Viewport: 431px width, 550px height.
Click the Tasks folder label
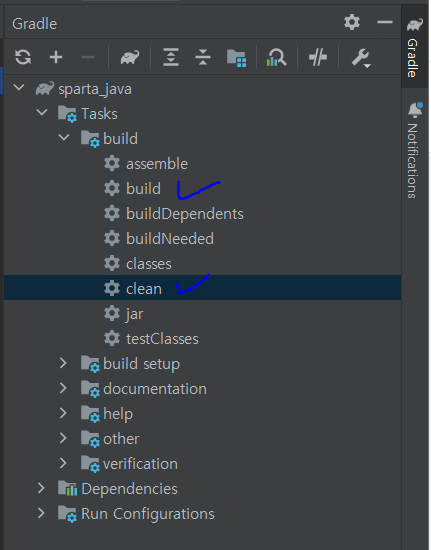click(99, 114)
